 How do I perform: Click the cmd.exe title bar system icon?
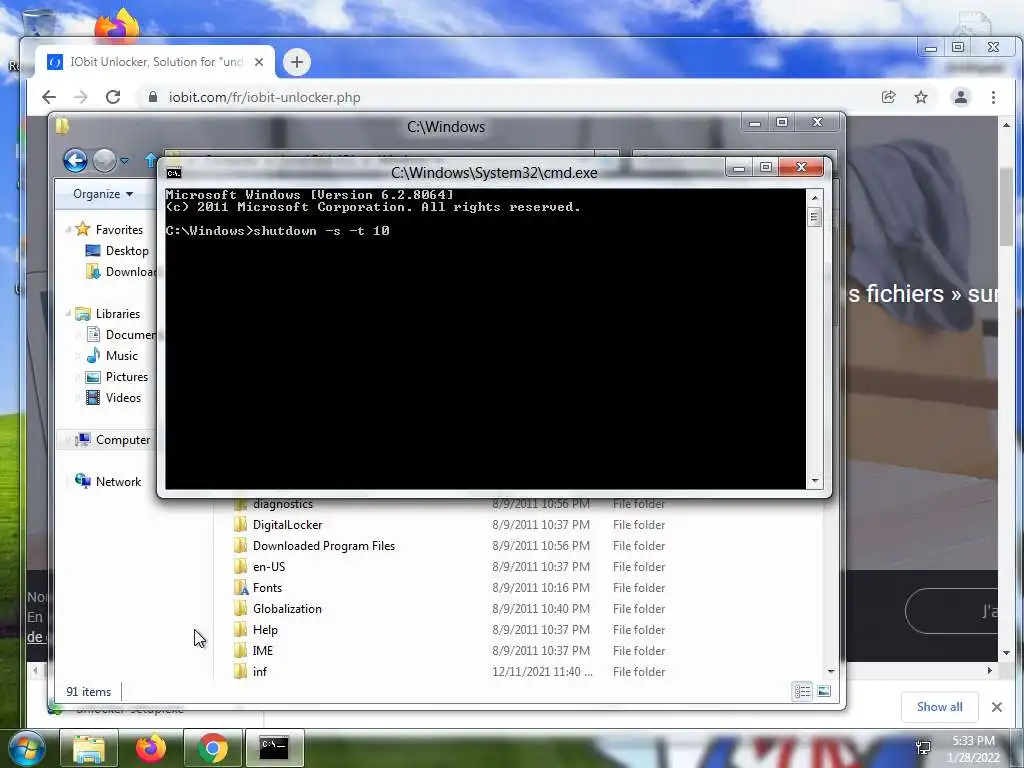(174, 173)
